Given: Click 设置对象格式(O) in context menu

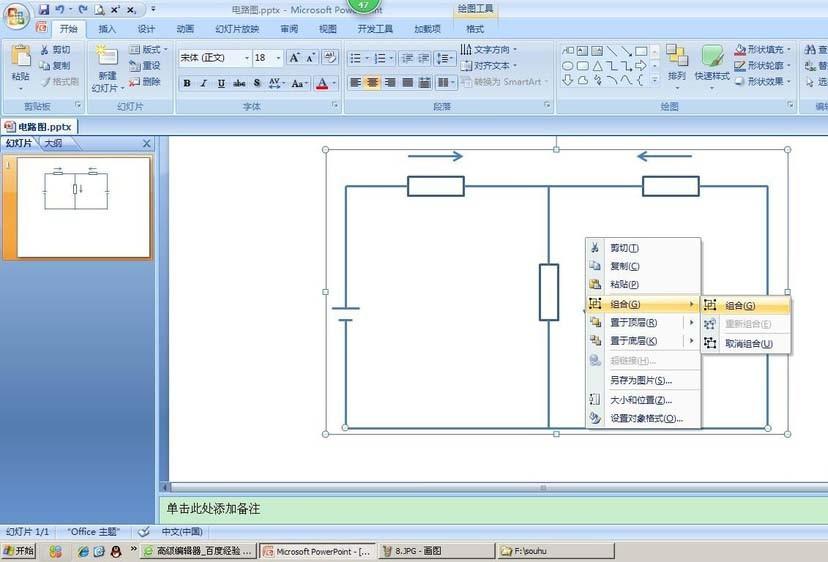Looking at the screenshot, I should [x=645, y=418].
